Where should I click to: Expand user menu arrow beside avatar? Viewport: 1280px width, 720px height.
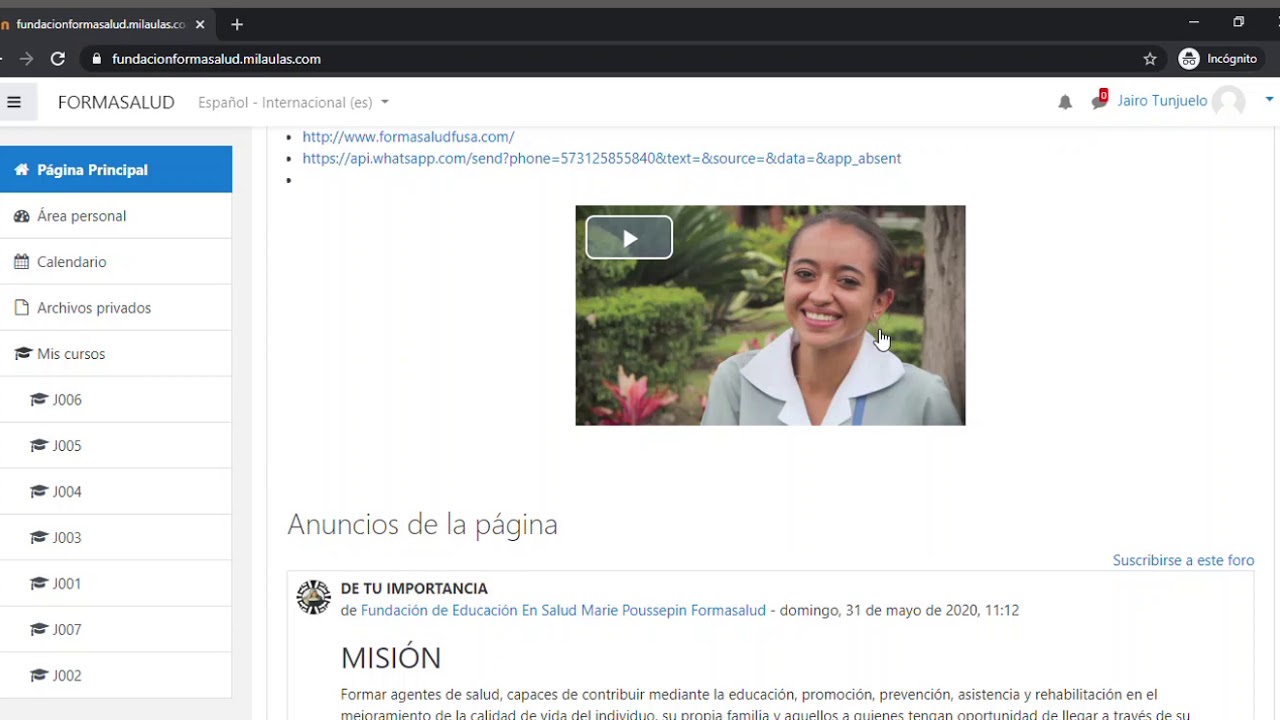pyautogui.click(x=1270, y=99)
